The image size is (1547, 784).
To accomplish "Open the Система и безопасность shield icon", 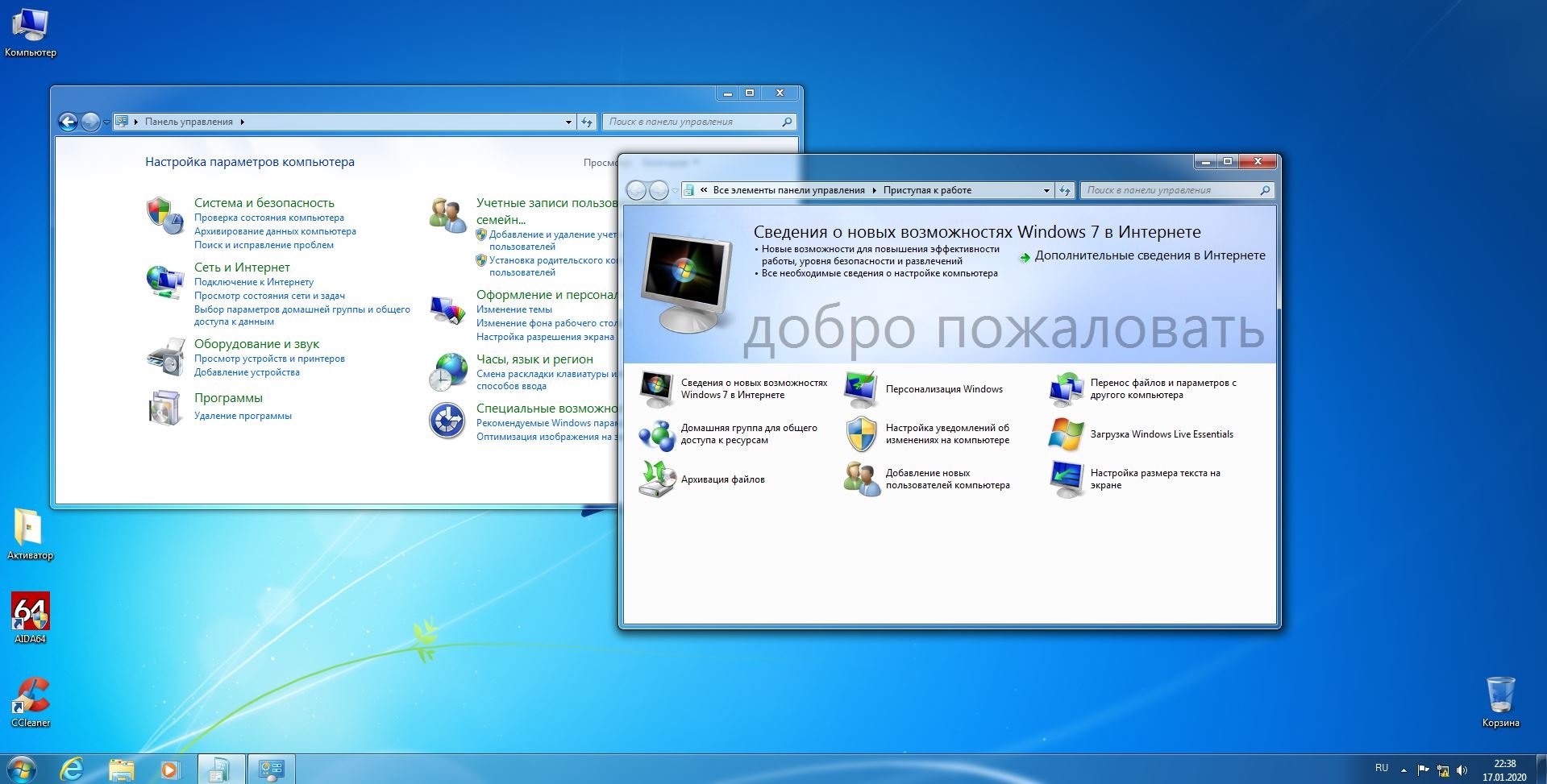I will point(164,215).
